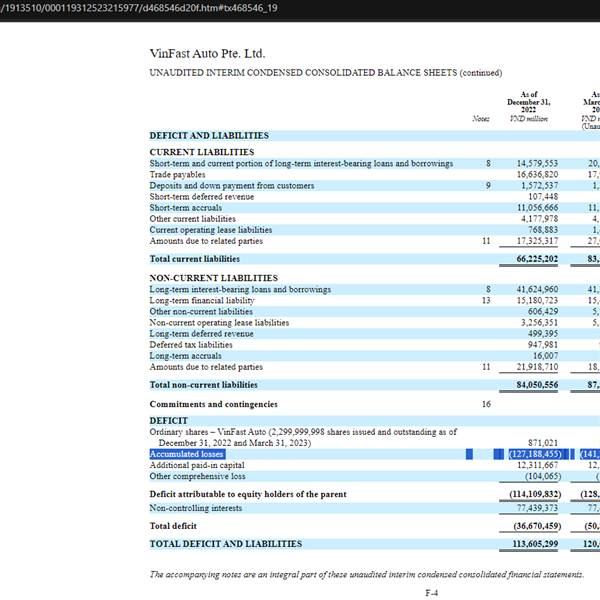Click the value 947,981

pyautogui.click(x=543, y=345)
